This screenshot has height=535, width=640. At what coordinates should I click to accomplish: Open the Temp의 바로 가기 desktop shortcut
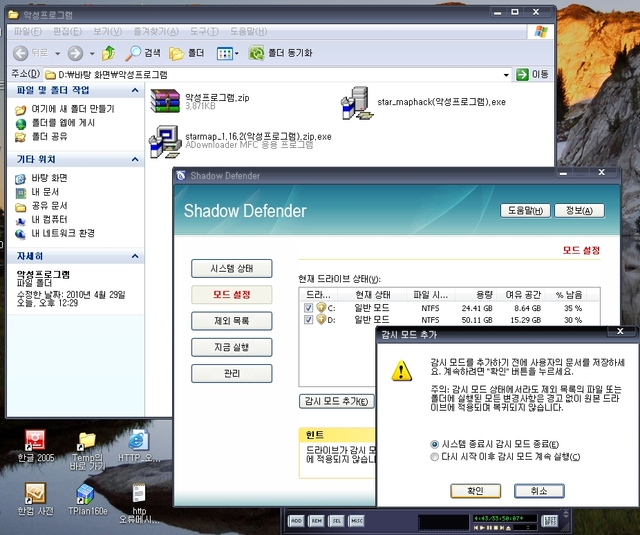[87, 451]
